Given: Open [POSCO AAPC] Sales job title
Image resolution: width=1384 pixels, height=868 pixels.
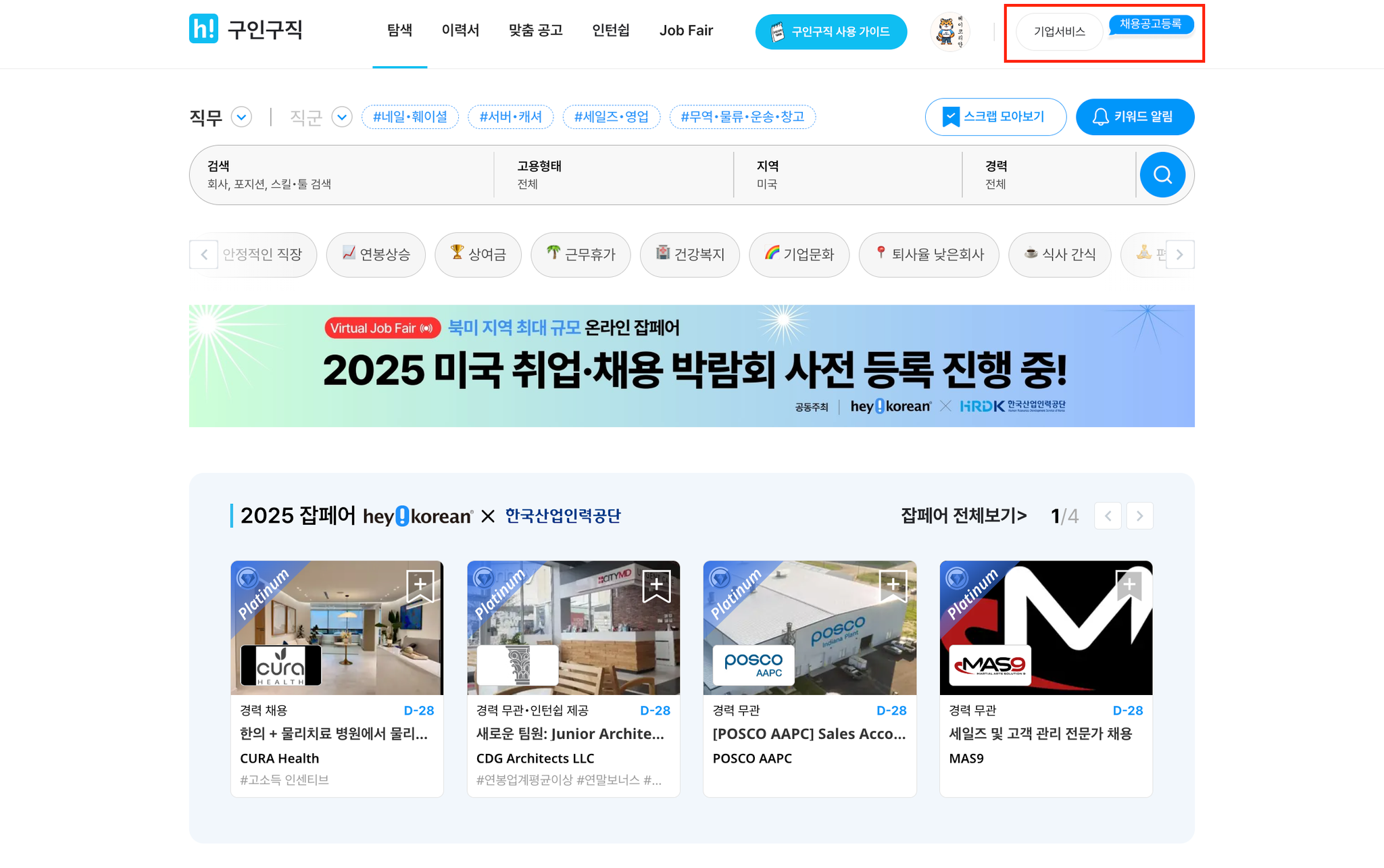Looking at the screenshot, I should (809, 734).
